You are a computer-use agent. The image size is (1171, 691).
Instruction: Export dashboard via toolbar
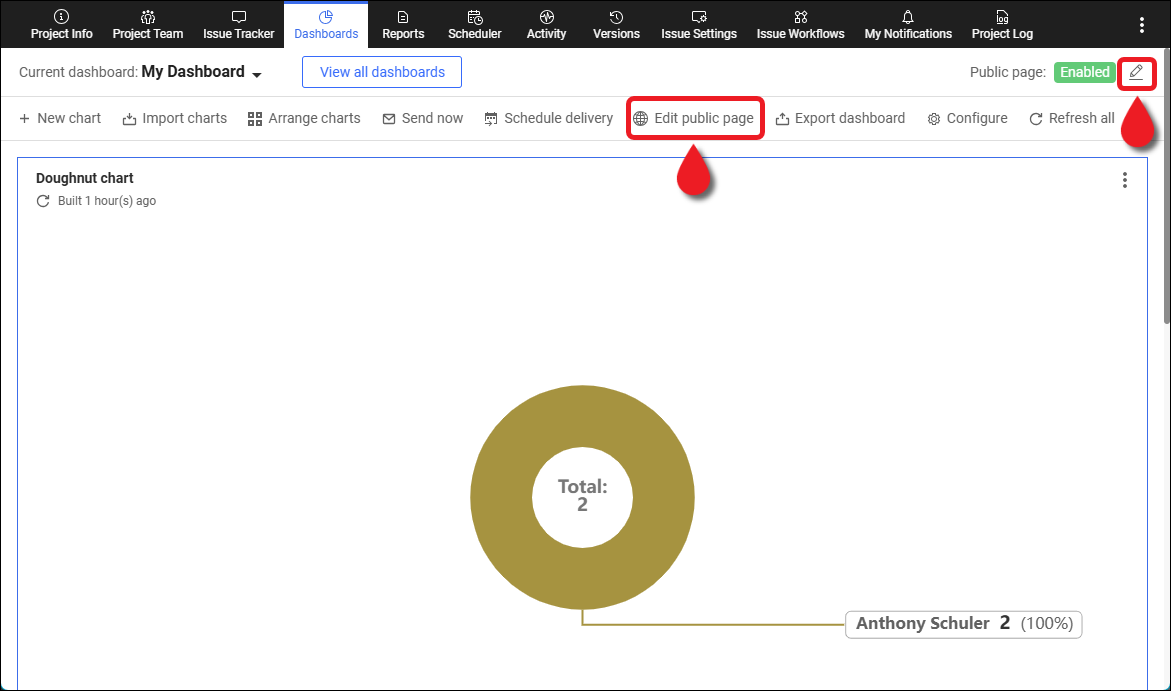coord(840,118)
